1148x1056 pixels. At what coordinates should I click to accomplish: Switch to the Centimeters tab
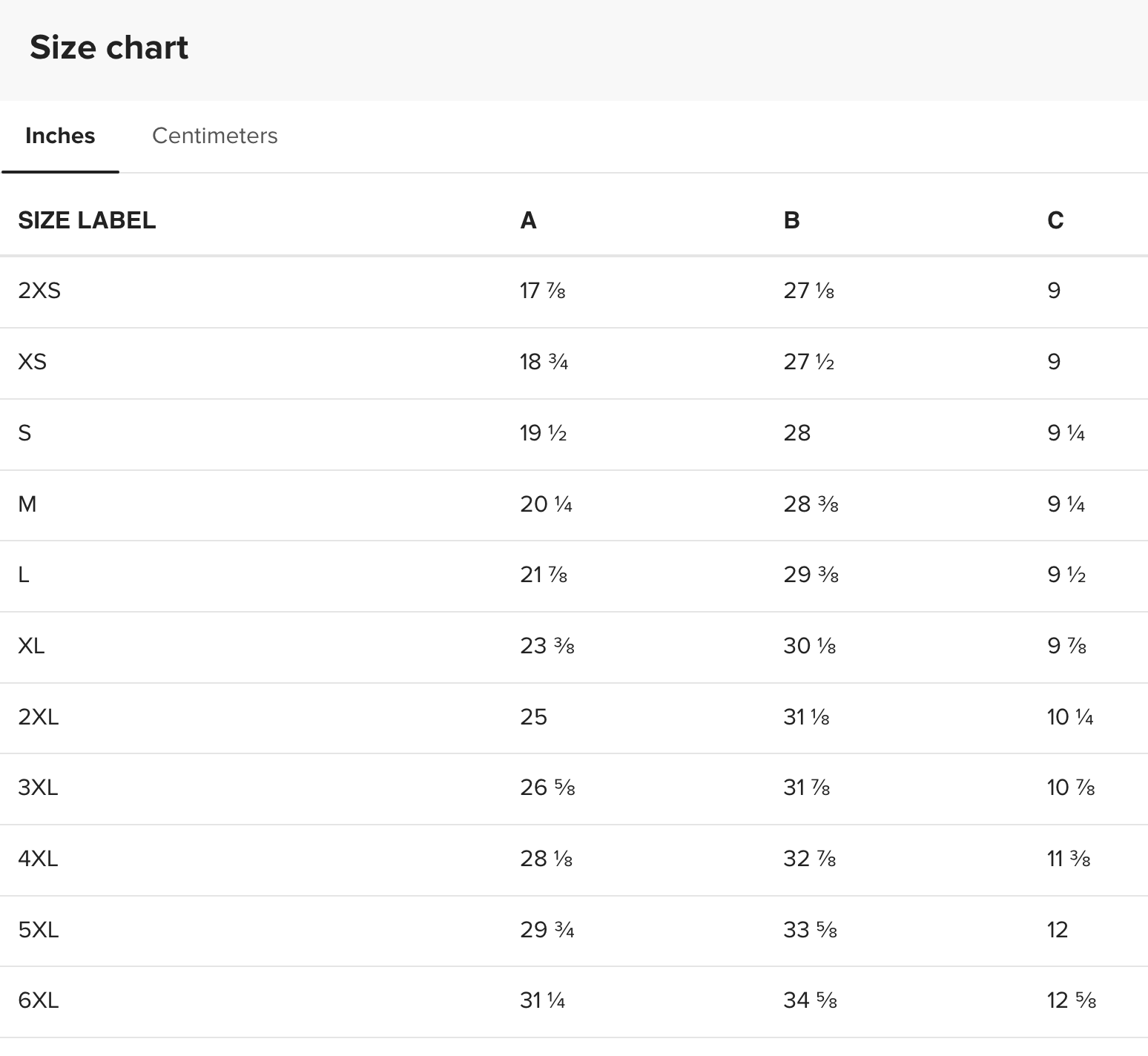click(x=214, y=136)
